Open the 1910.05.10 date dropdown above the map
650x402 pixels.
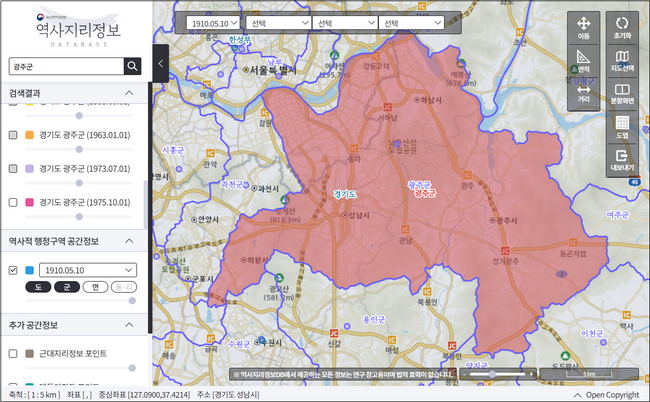point(213,21)
